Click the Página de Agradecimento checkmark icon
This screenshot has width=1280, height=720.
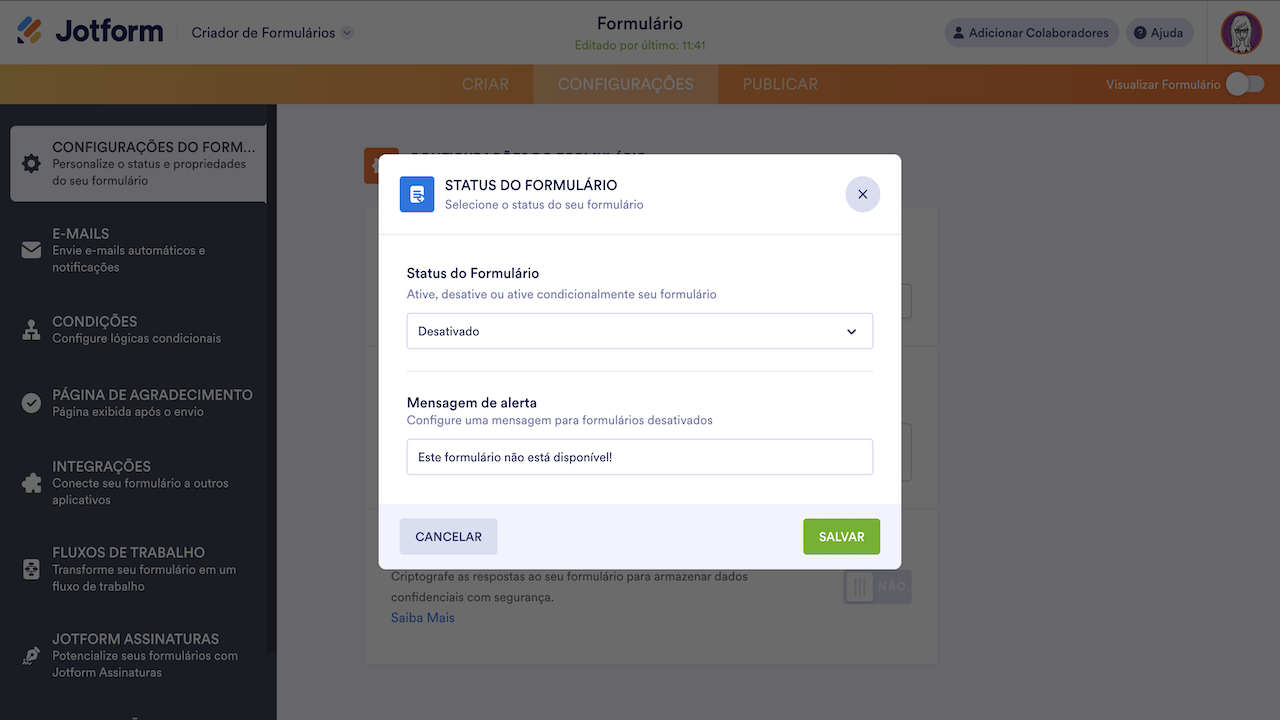(x=31, y=403)
